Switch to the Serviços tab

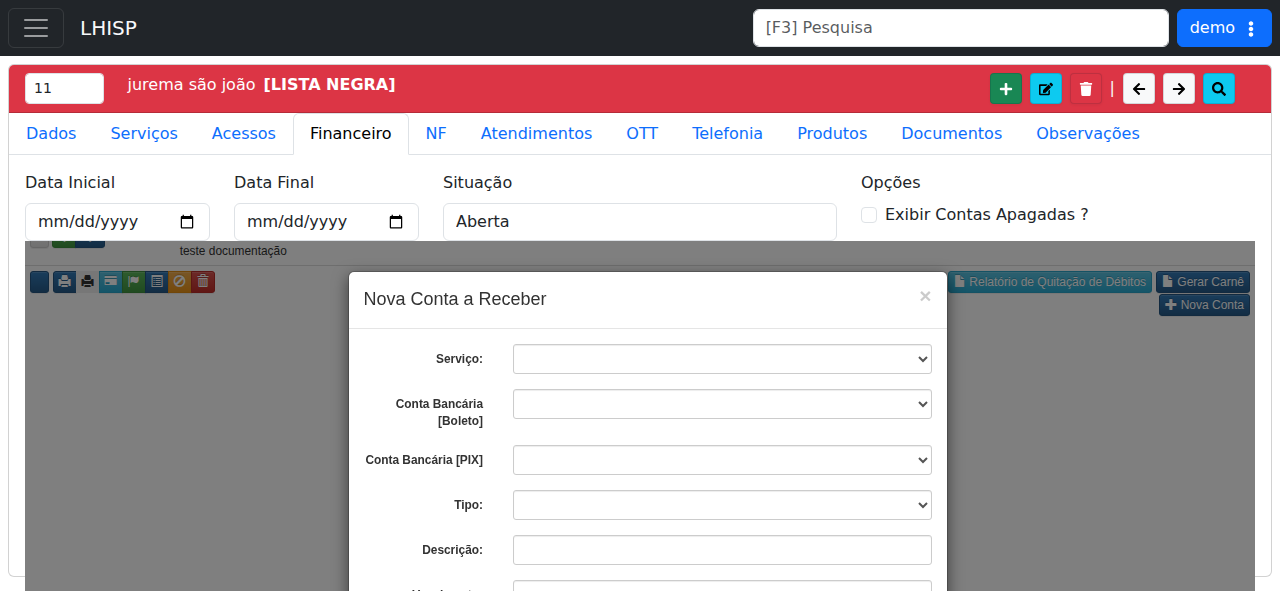(144, 134)
